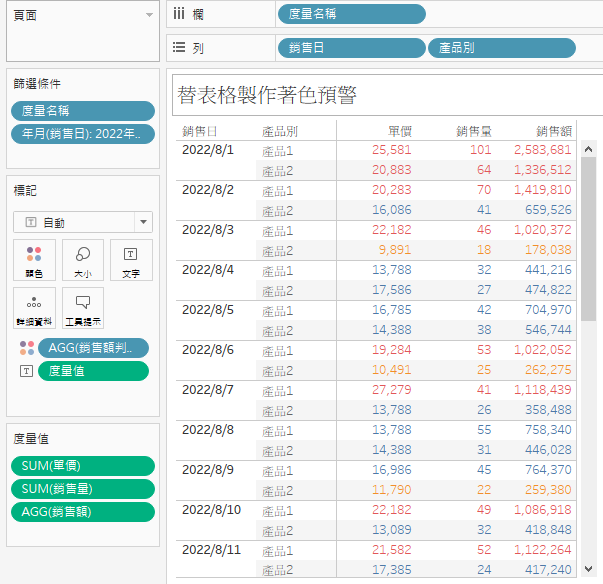Open the 顏色 (Color) marks card

click(34, 260)
